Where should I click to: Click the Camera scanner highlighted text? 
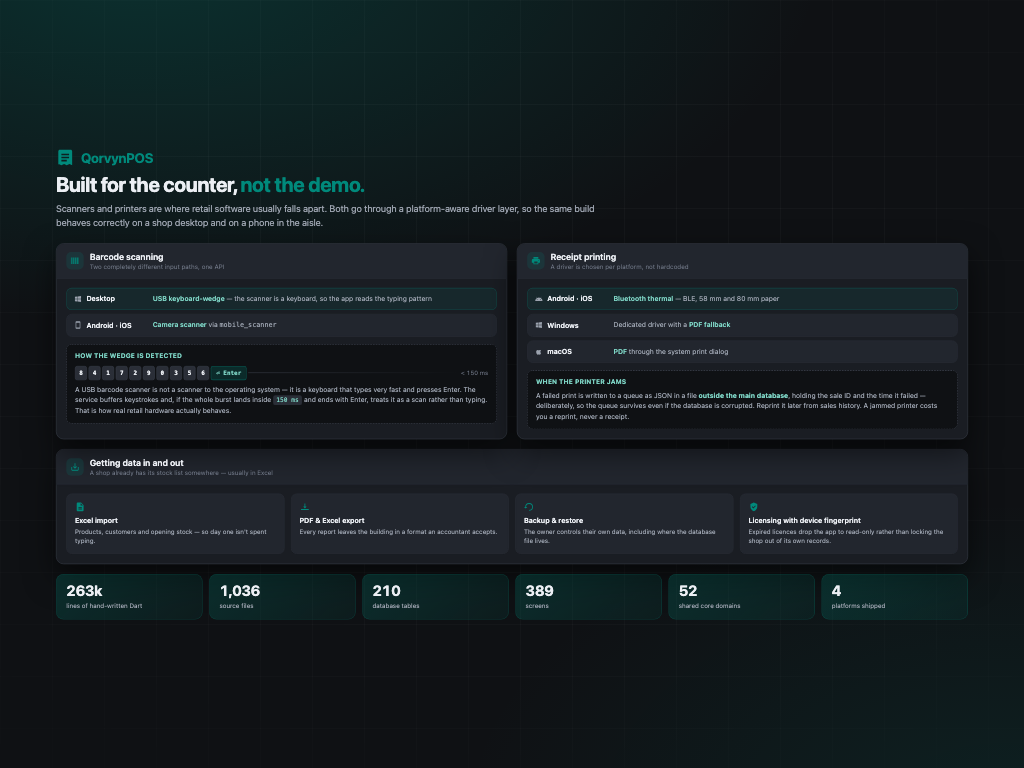point(180,325)
